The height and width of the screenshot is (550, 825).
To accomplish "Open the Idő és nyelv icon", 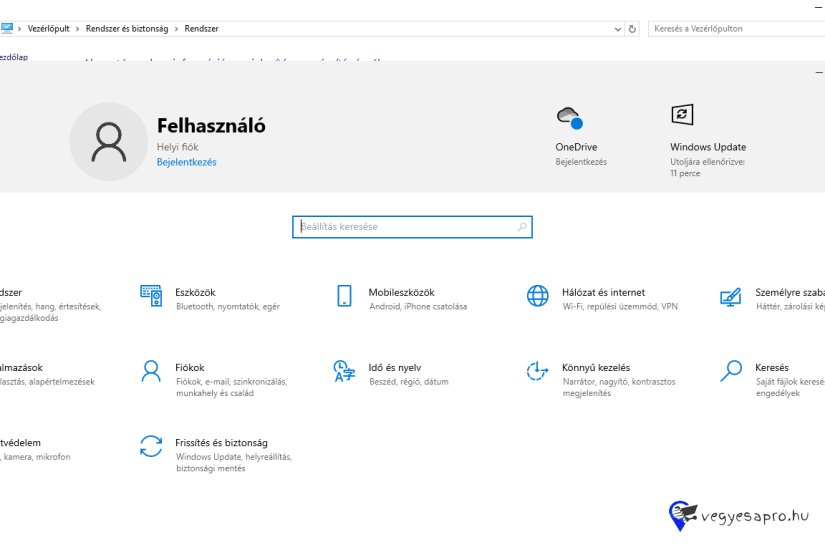I will coord(344,371).
